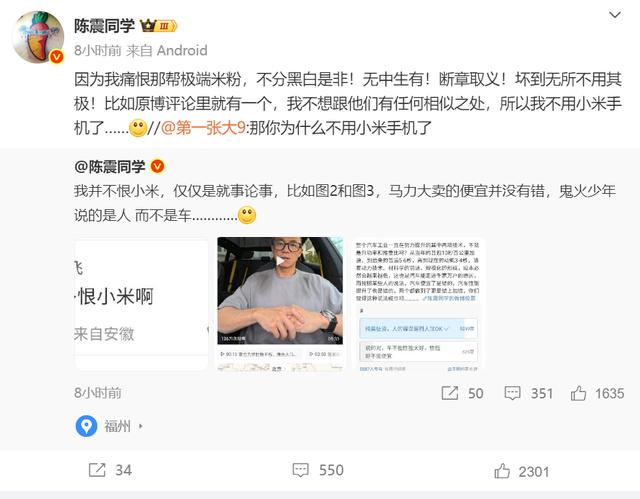Click the 8小时前 timestamp of original post
Screen dimensions: 640x499
(x=98, y=393)
